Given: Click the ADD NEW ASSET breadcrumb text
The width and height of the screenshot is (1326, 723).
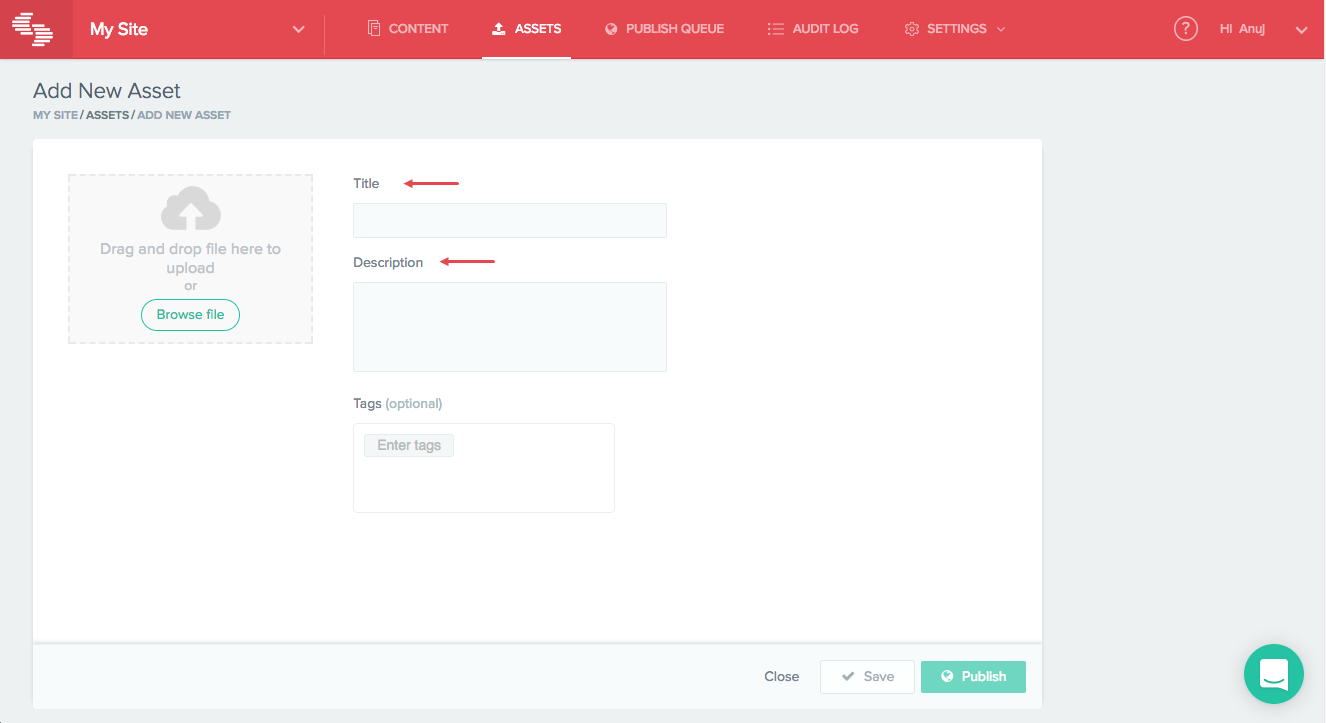Looking at the screenshot, I should pyautogui.click(x=184, y=115).
